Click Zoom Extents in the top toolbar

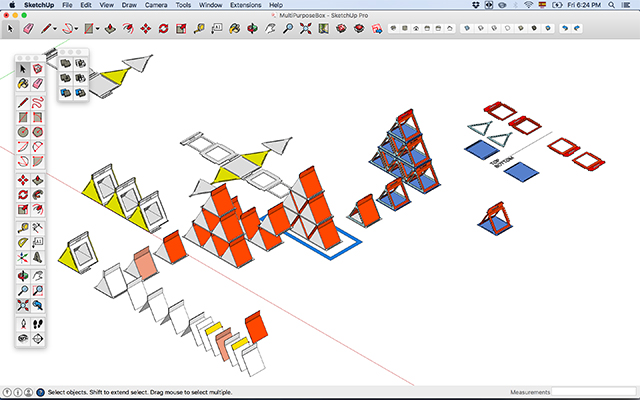tap(306, 29)
